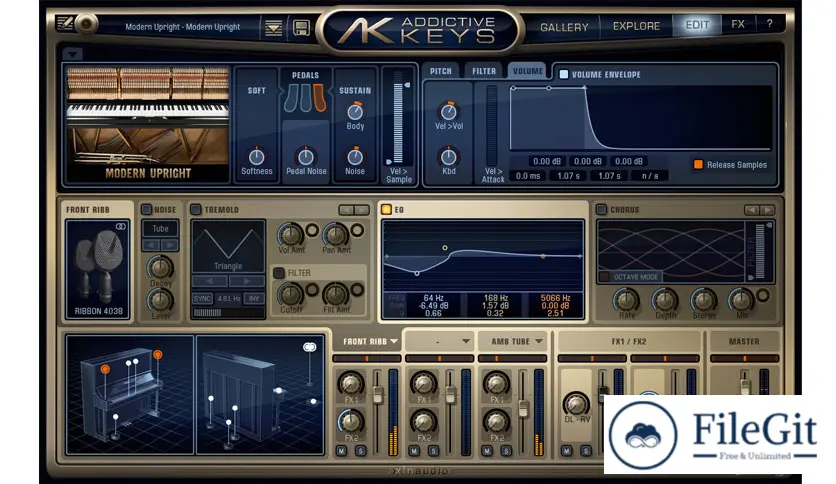Click the Master pan slider

pyautogui.click(x=744, y=358)
